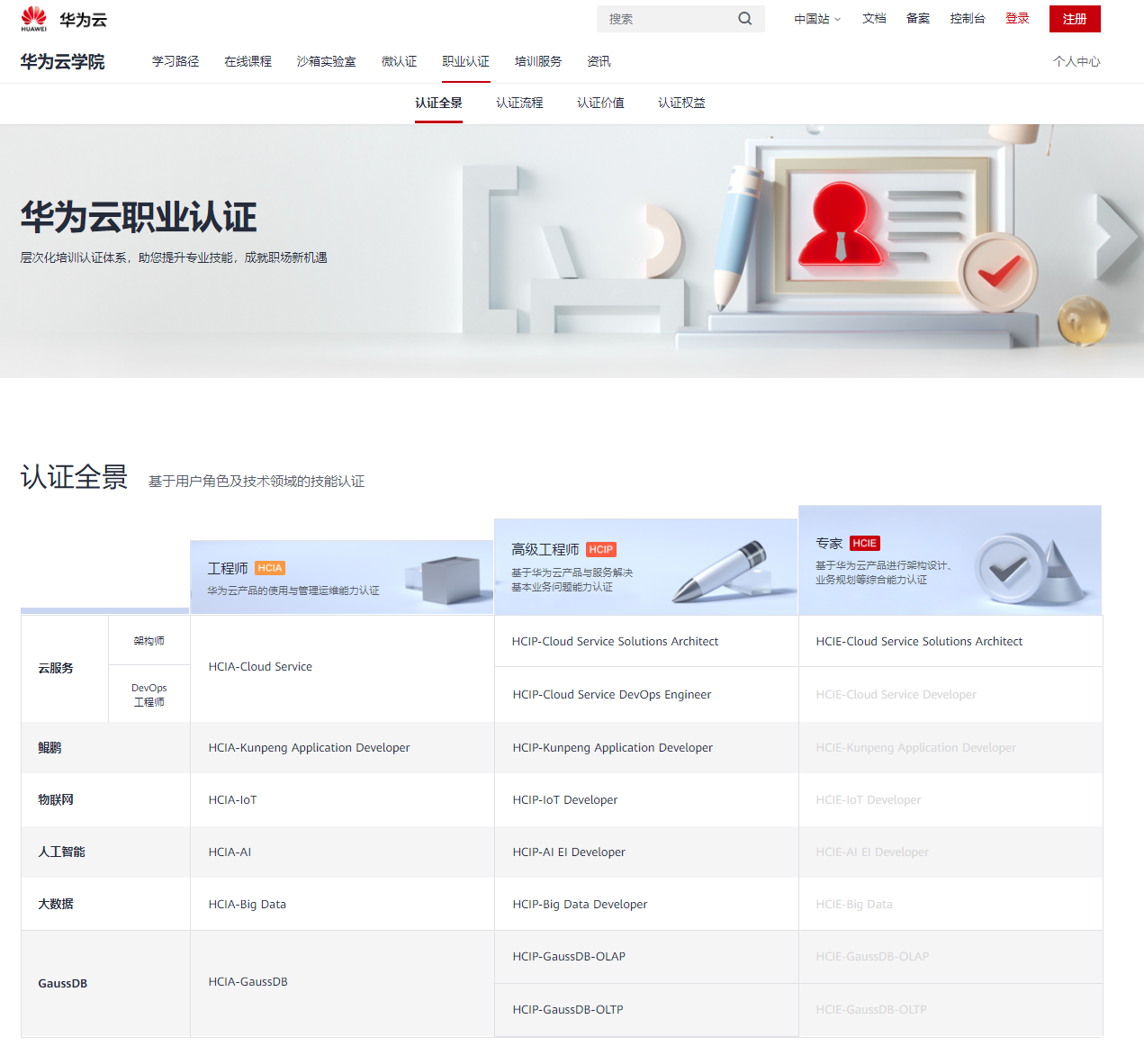Screen dimensions: 1144x1064
Task: Open HCIP-AI EI Developer certification
Action: 569,852
